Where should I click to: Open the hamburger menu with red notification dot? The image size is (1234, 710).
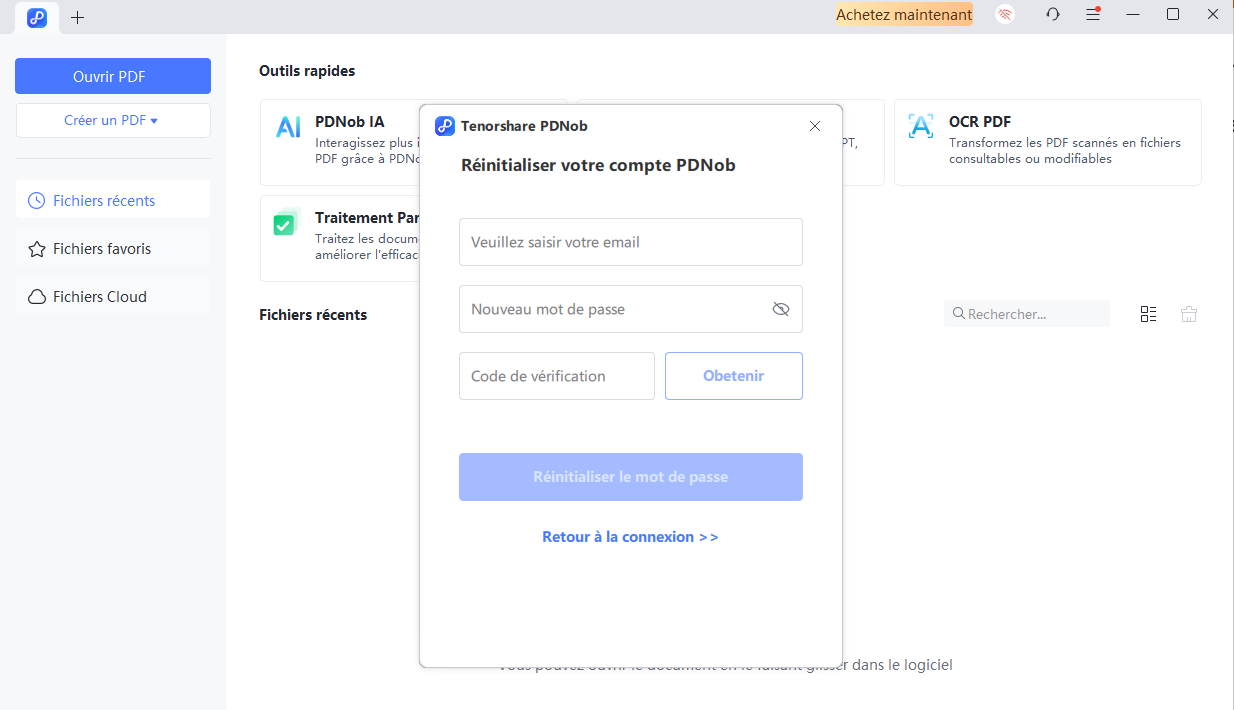point(1093,14)
